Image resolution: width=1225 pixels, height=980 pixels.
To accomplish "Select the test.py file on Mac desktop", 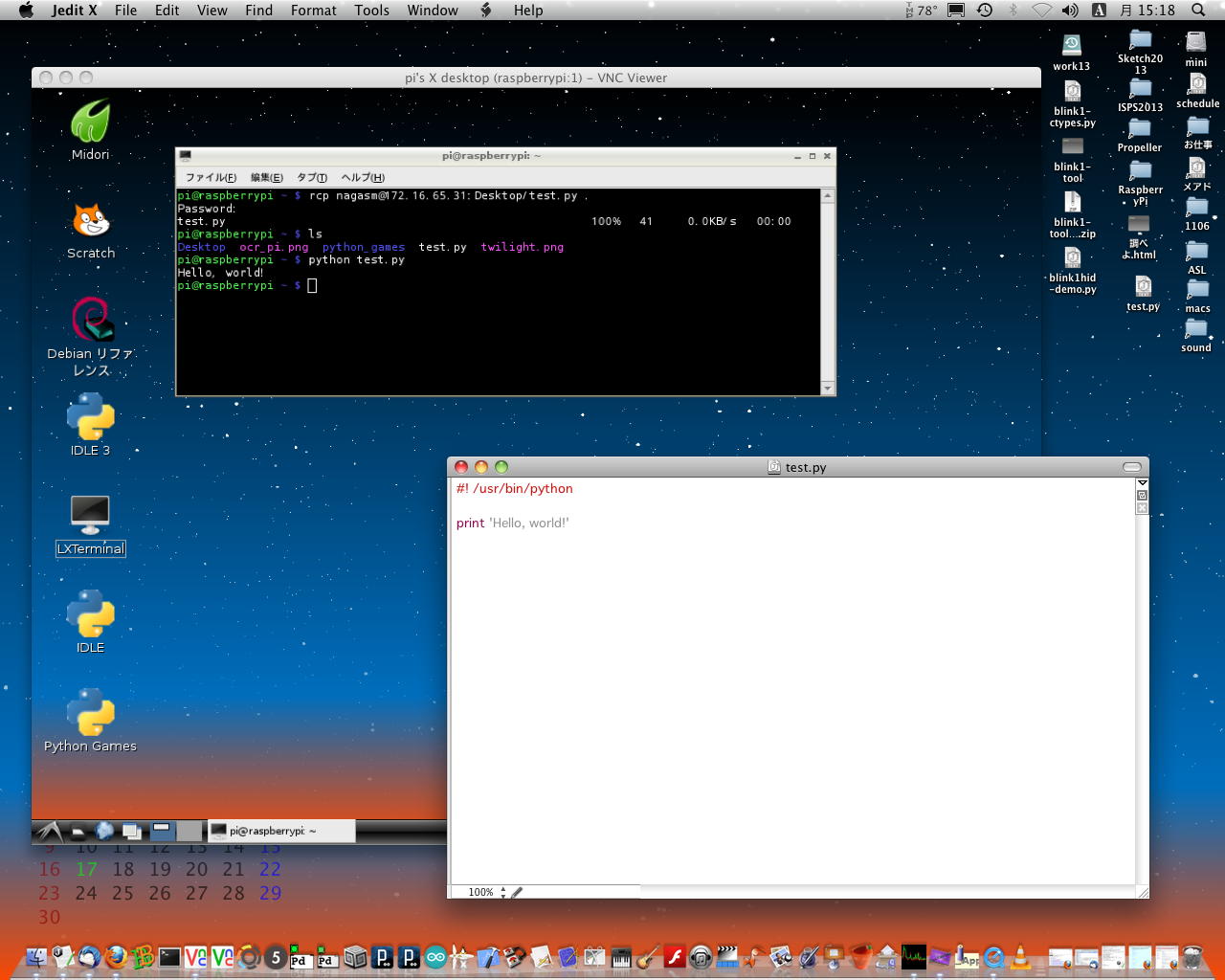I will pos(1143,287).
